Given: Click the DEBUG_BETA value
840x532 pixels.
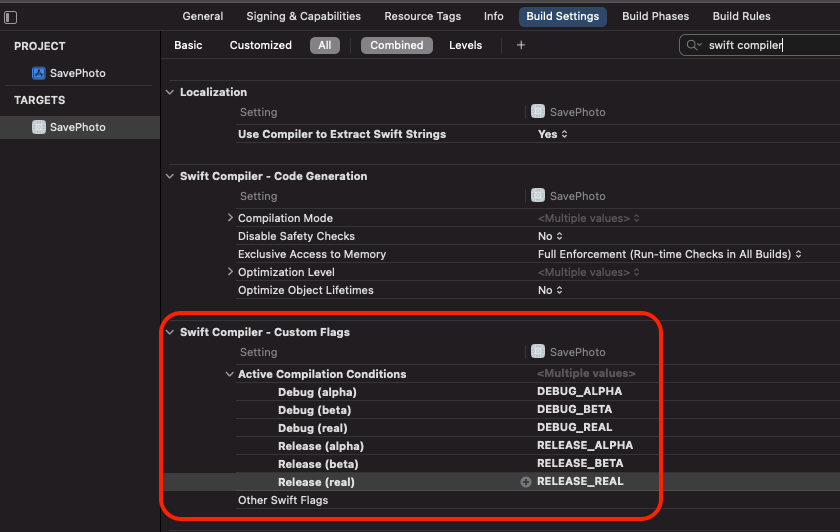Looking at the screenshot, I should pyautogui.click(x=574, y=409).
